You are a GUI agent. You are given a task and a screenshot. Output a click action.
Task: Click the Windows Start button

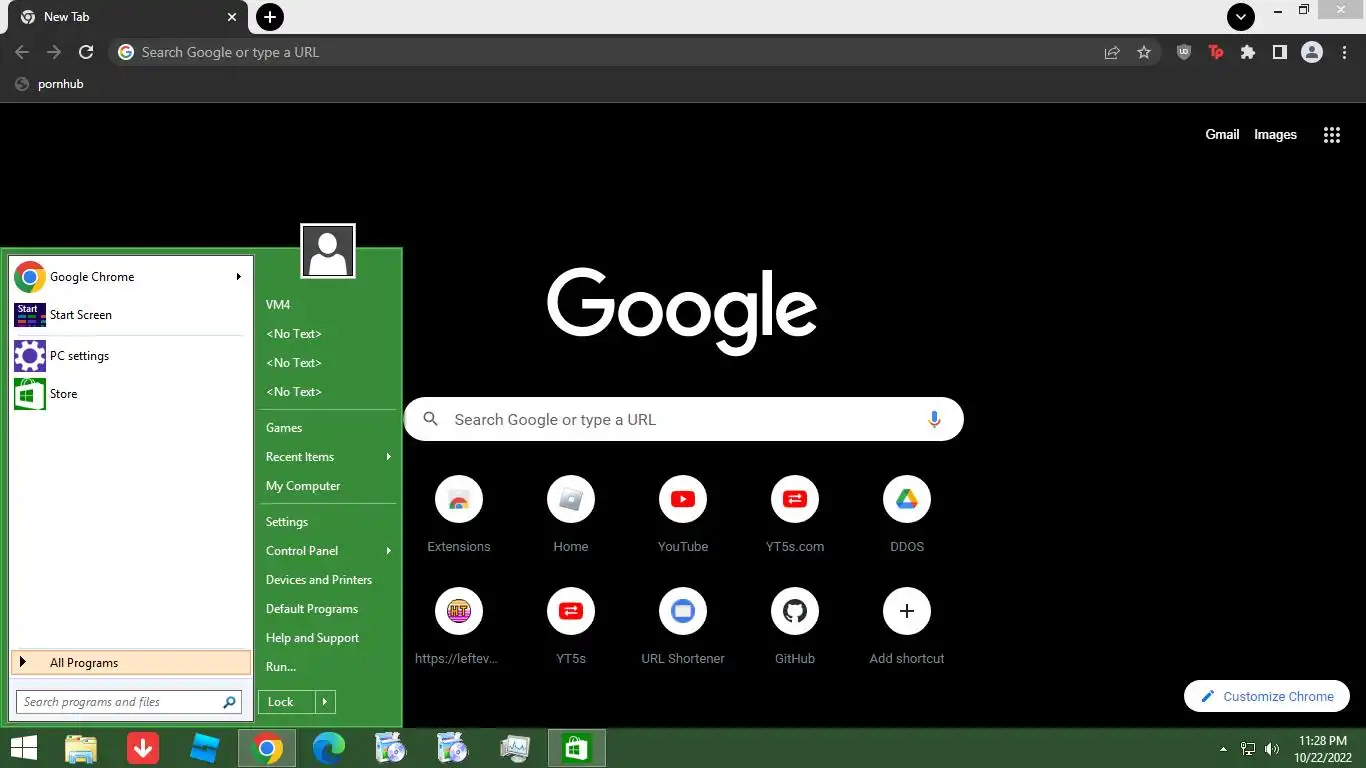23,748
